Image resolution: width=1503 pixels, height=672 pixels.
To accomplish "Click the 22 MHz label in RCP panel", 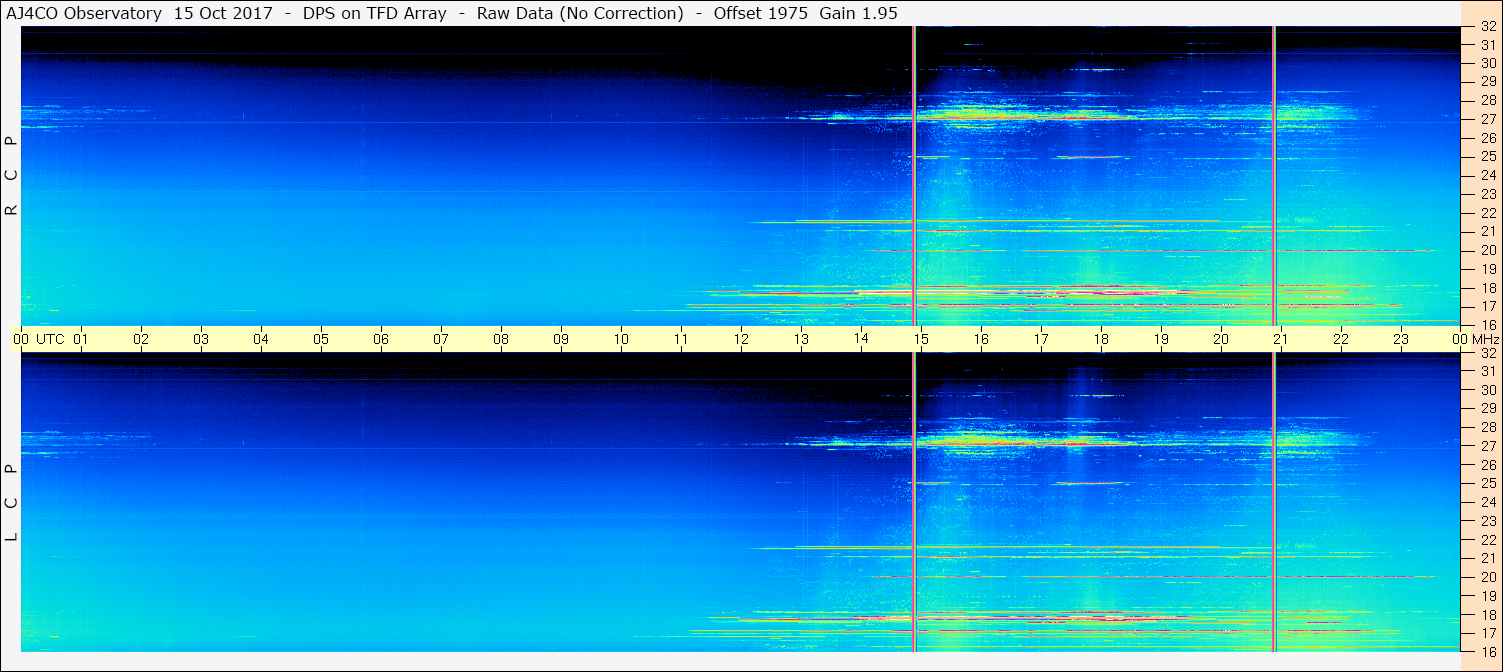I will [1487, 213].
